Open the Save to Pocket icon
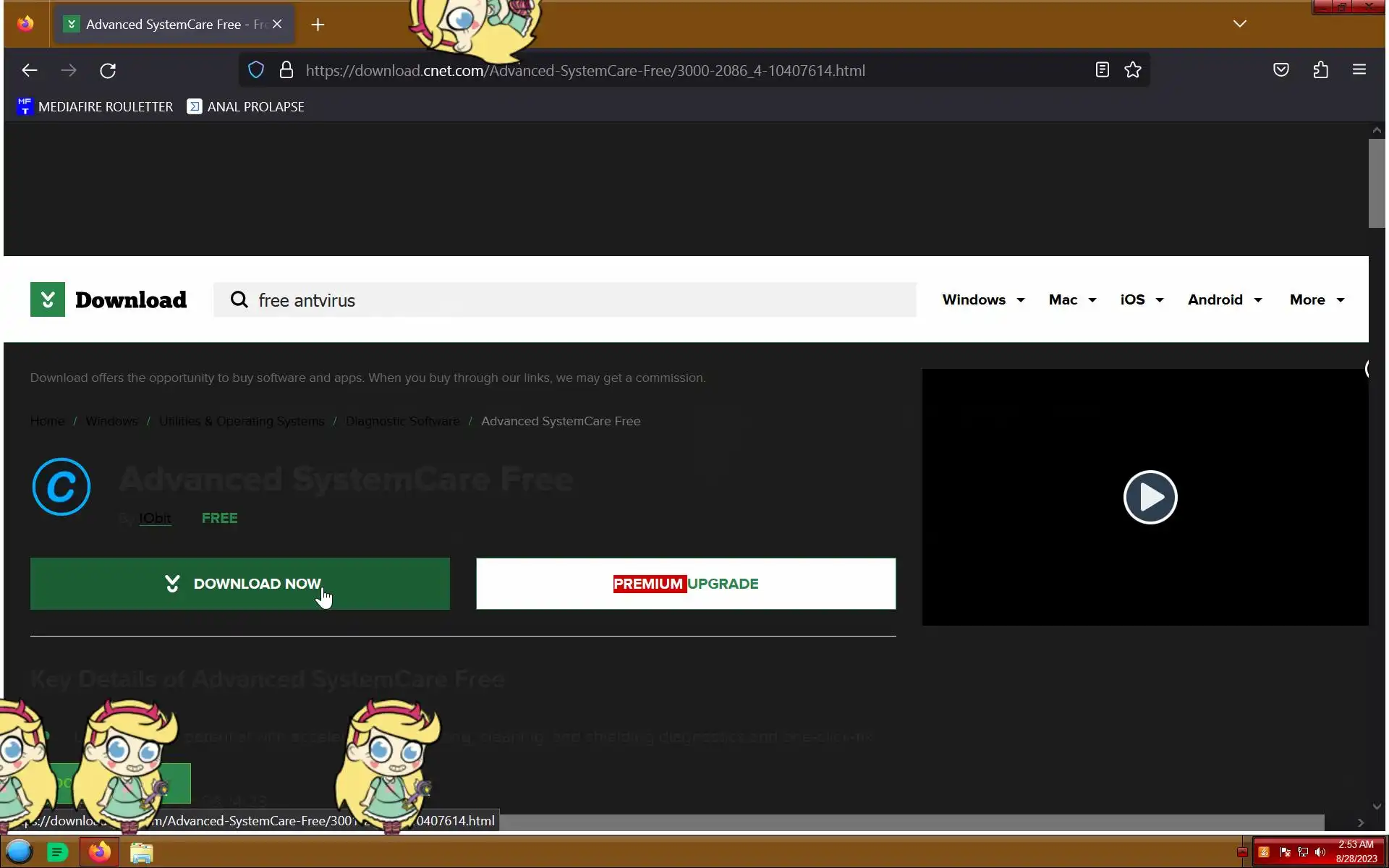 click(1281, 70)
